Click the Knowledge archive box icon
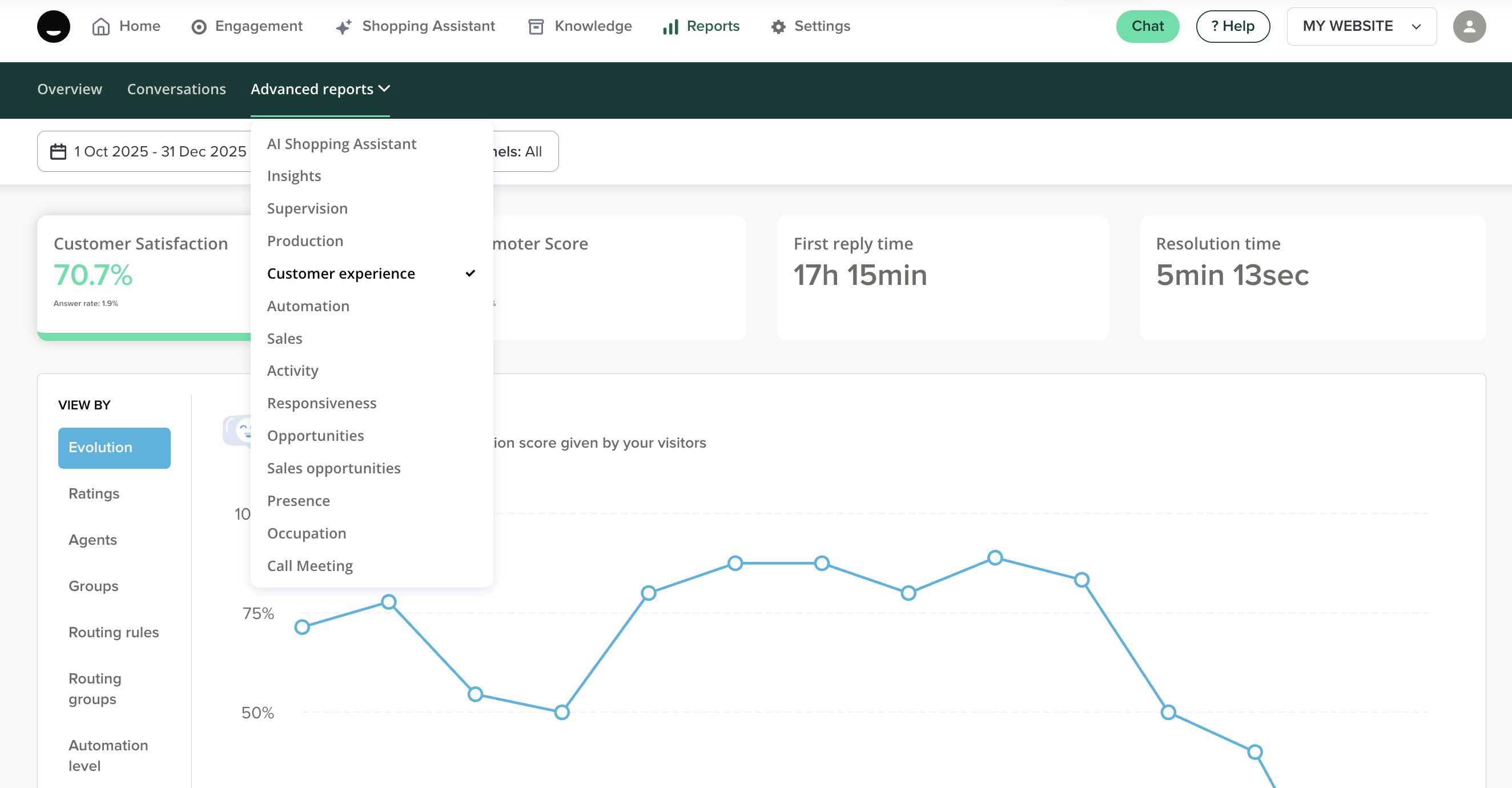Screen dimensions: 1512x788 [x=535, y=27]
